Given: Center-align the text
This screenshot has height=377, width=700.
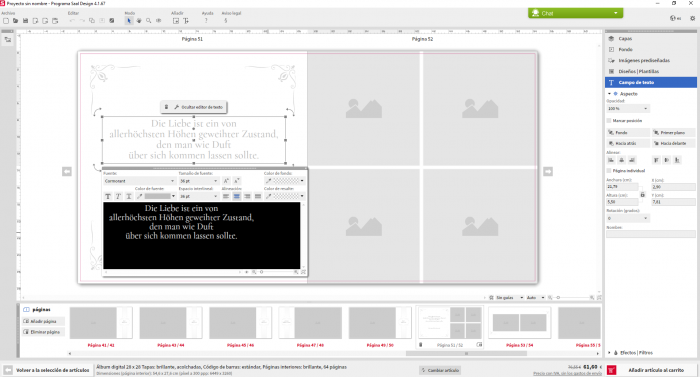Looking at the screenshot, I should click(237, 196).
